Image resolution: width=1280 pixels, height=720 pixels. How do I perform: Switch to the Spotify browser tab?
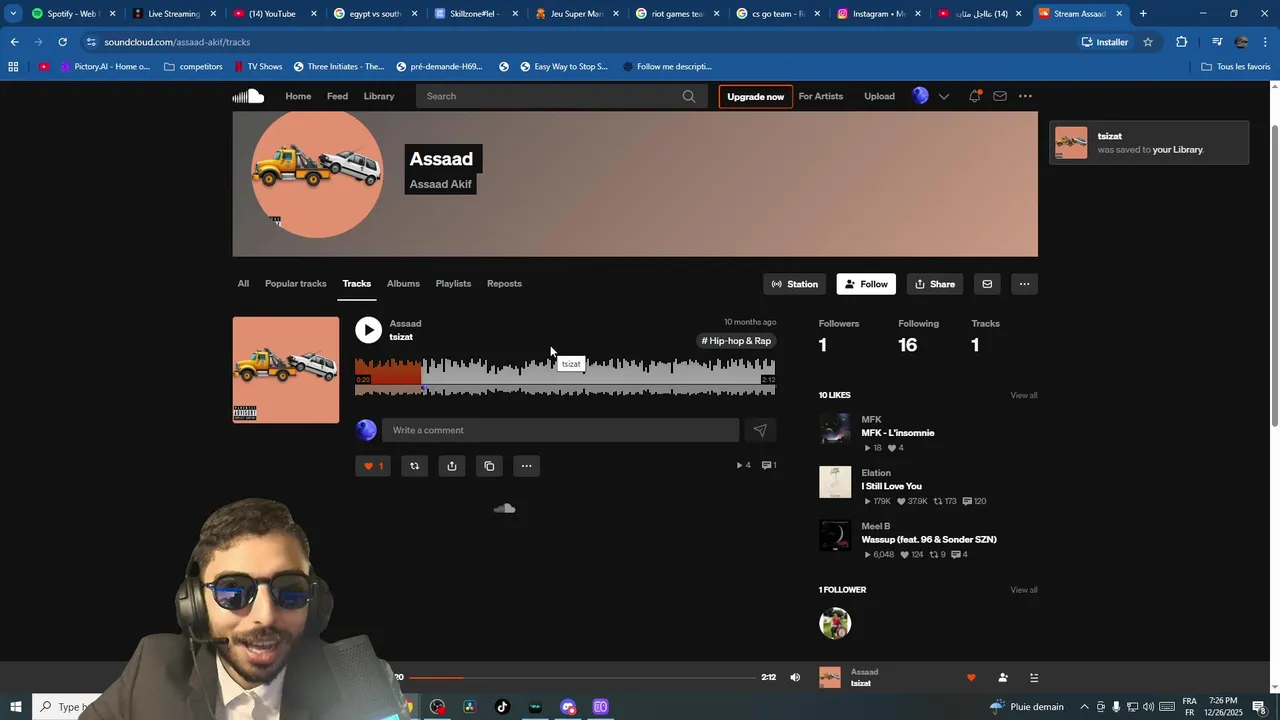click(72, 14)
